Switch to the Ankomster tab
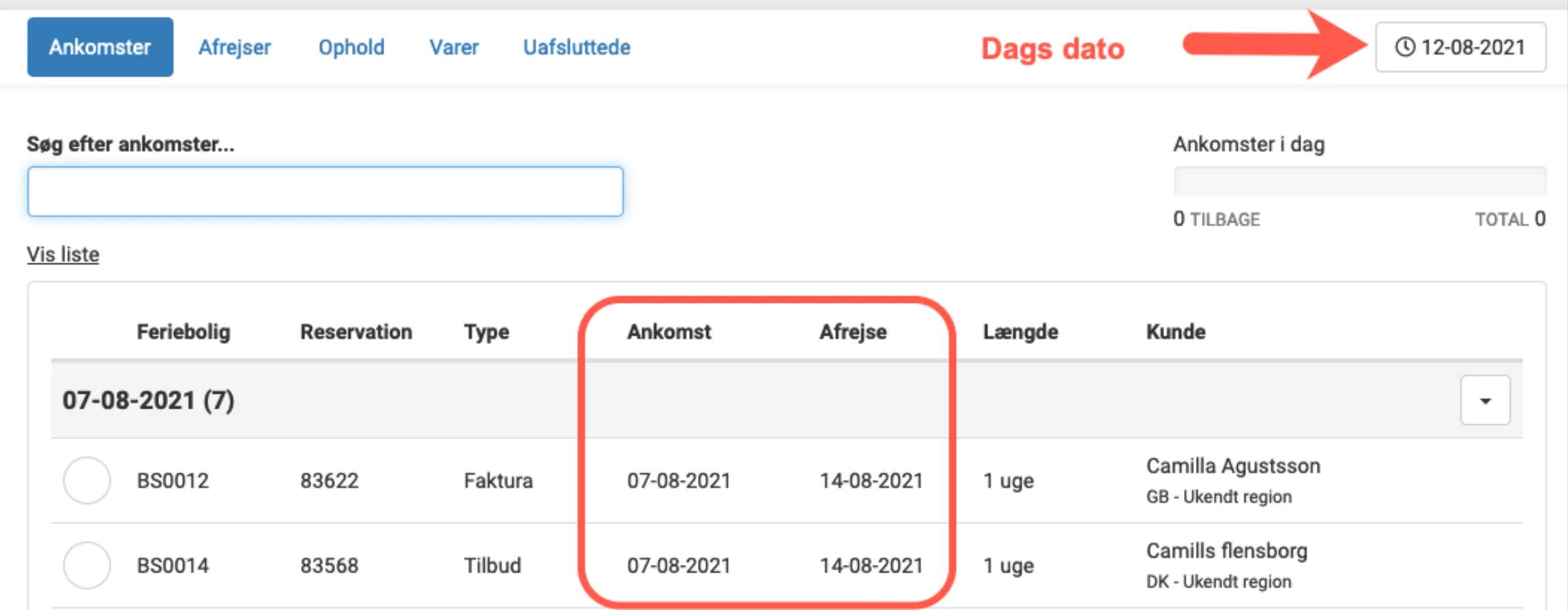The height and width of the screenshot is (610, 1568). click(100, 47)
